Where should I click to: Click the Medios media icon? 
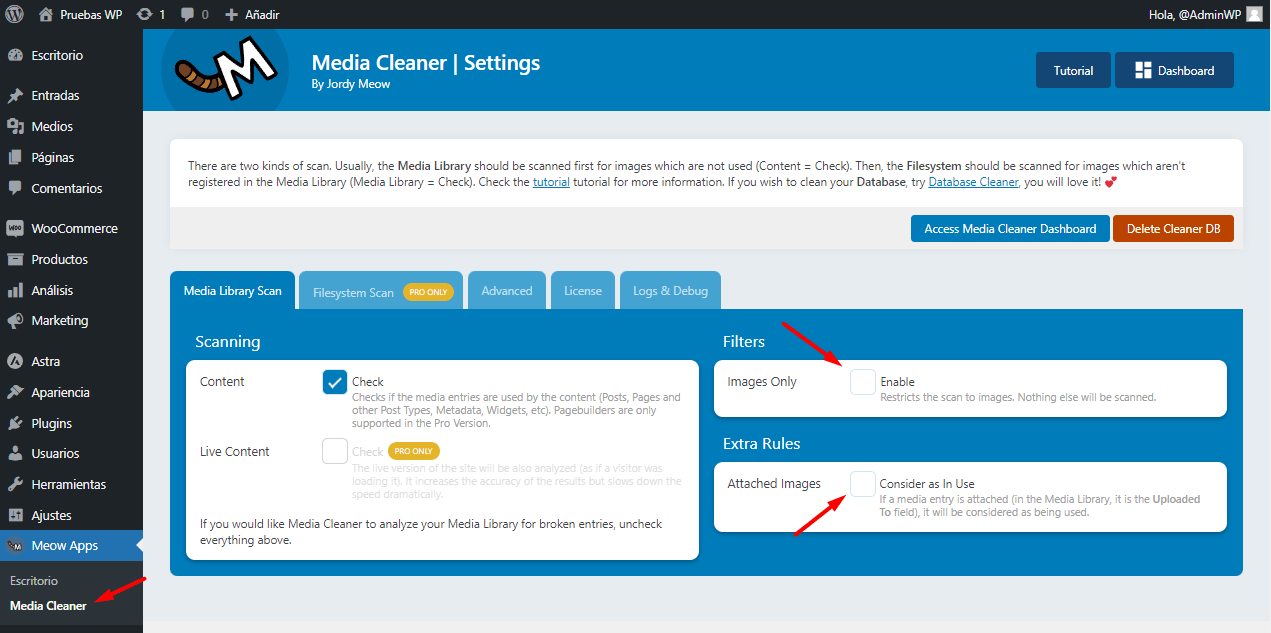click(15, 127)
